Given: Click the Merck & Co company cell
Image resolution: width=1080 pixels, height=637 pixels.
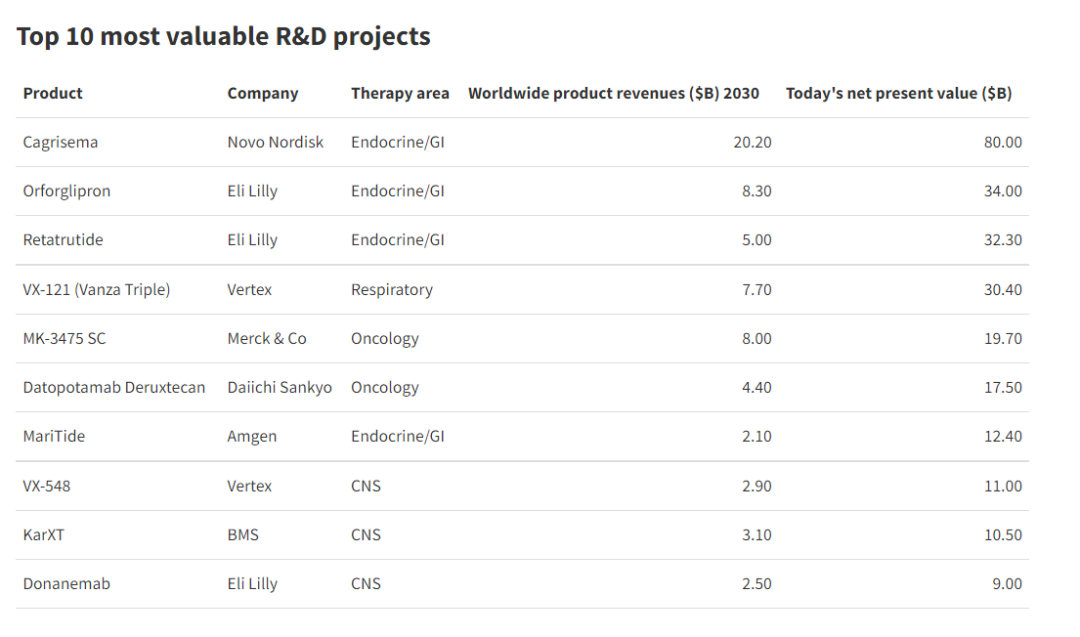Looking at the screenshot, I should pos(266,339).
